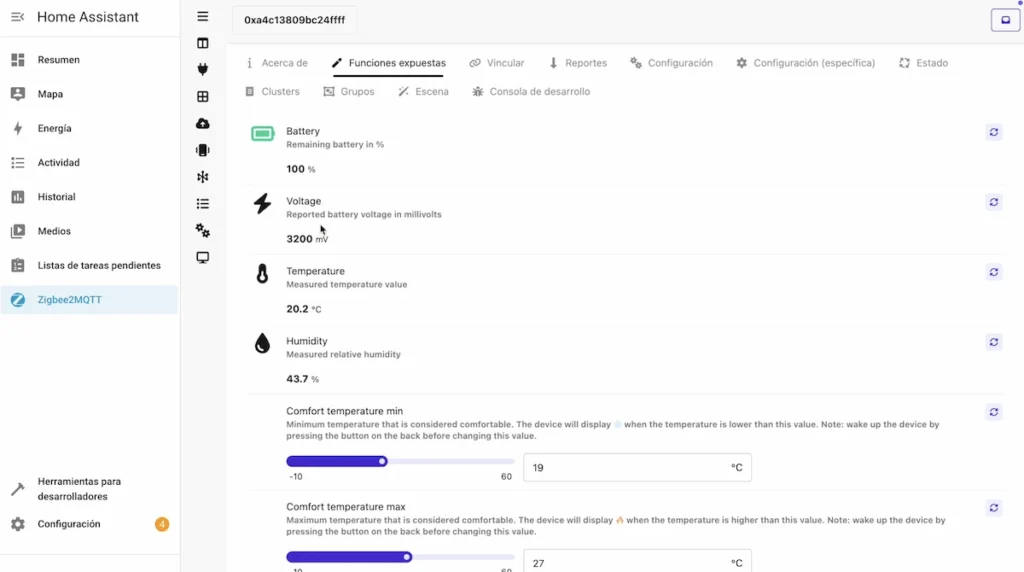
Task: Click the double-gear settings icon in navigation
Action: pos(203,231)
